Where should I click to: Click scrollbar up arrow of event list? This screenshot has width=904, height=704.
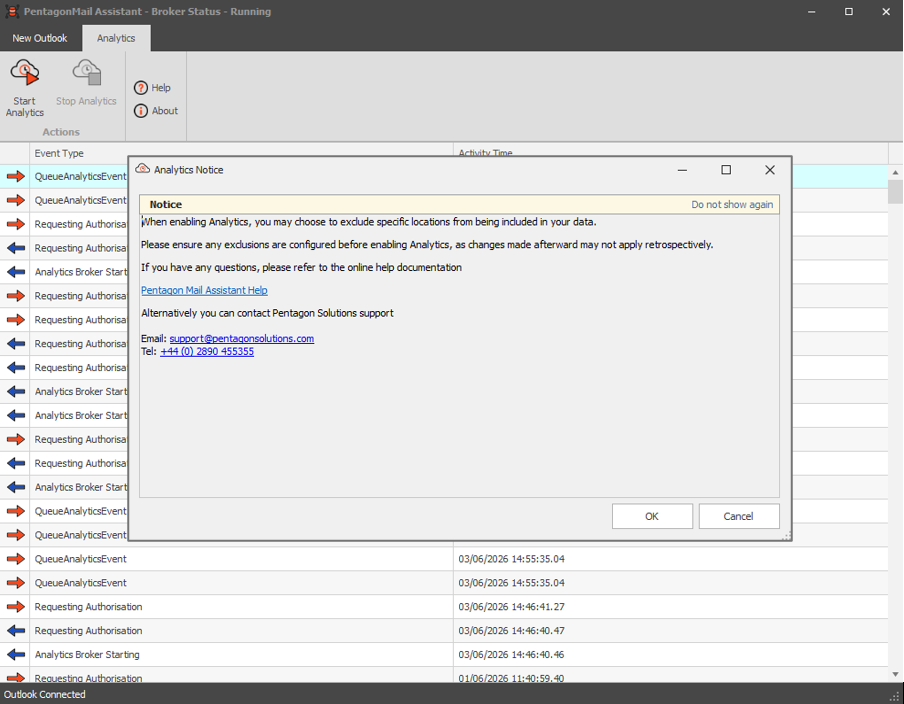895,172
